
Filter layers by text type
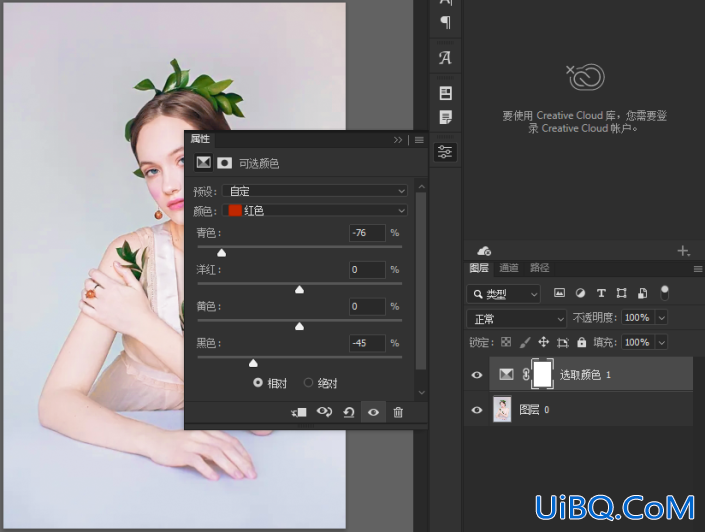coord(601,293)
